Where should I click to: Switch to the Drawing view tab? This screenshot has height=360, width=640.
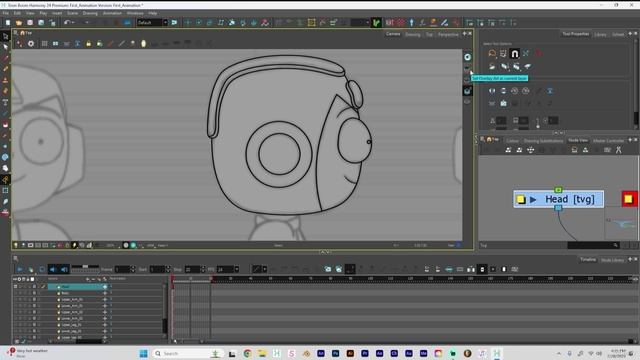point(413,34)
